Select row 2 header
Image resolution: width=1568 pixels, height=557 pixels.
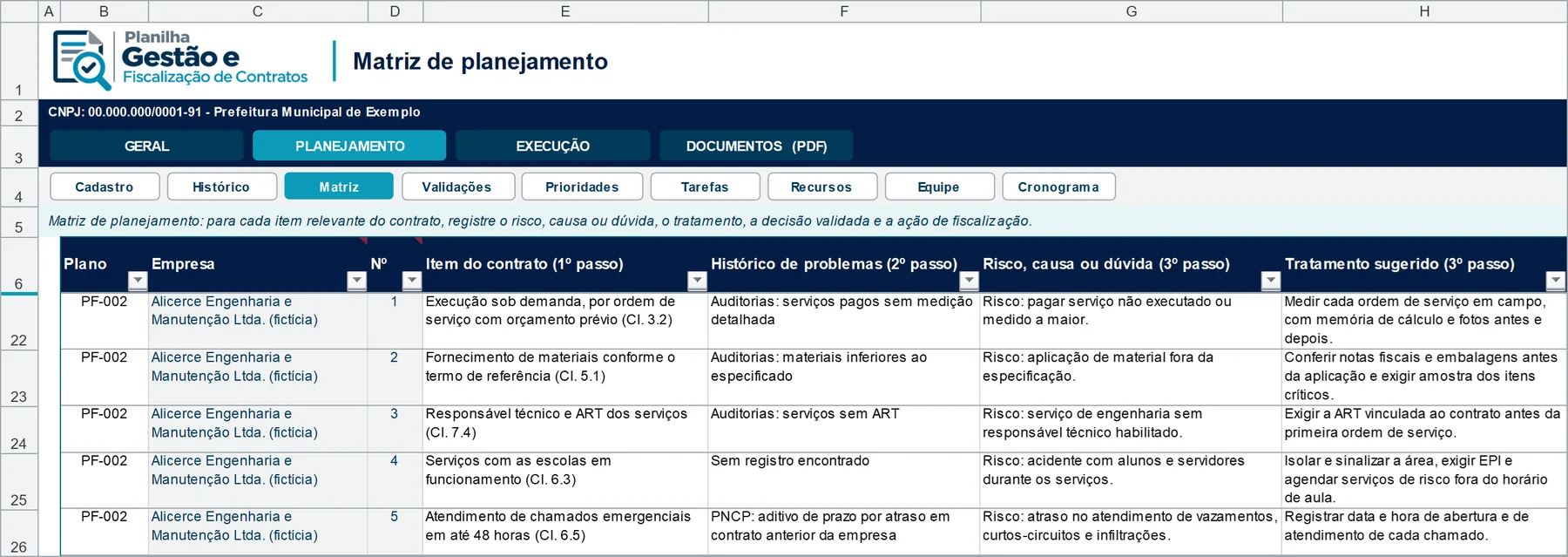[x=19, y=113]
